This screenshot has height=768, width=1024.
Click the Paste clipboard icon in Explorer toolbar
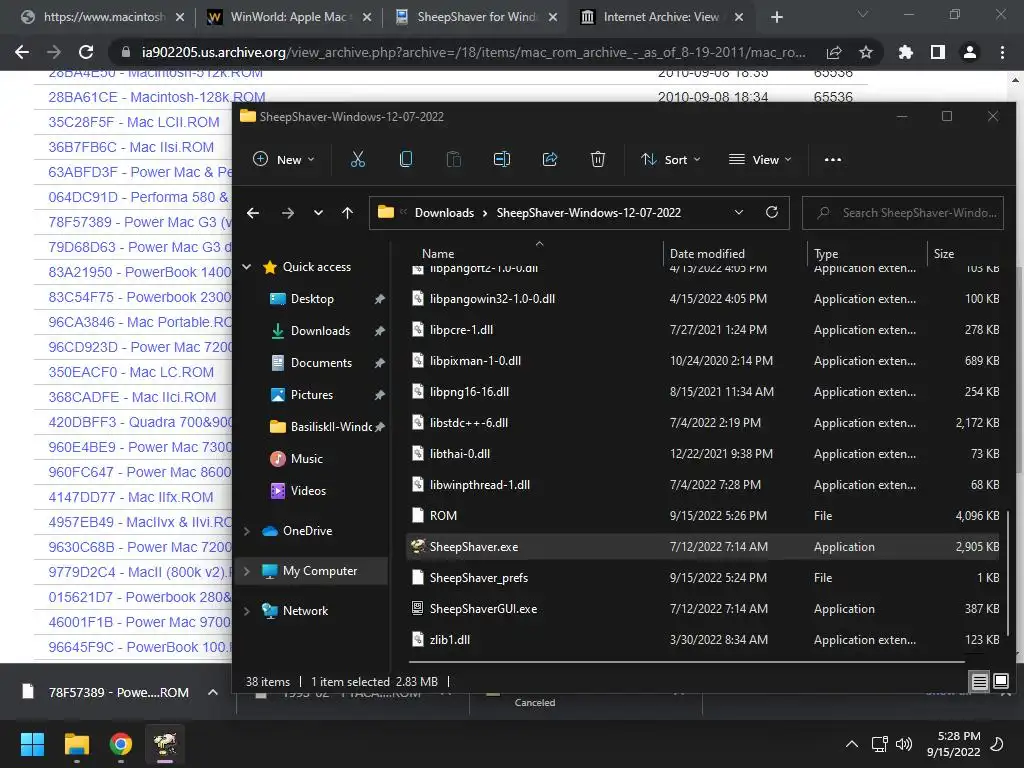point(453,159)
